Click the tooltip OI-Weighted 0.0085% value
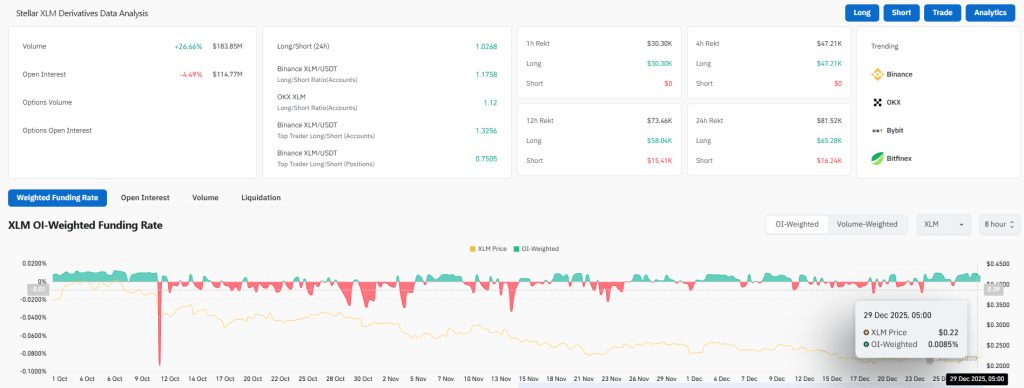Image resolution: width=1024 pixels, height=388 pixels. [943, 344]
